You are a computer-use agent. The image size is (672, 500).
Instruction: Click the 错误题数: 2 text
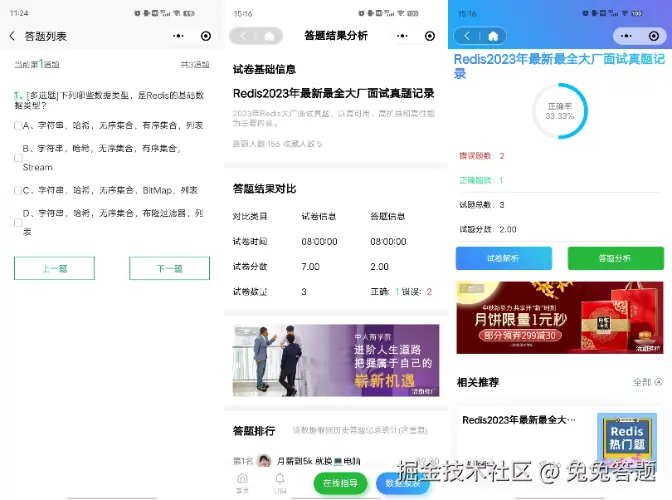pyautogui.click(x=482, y=156)
